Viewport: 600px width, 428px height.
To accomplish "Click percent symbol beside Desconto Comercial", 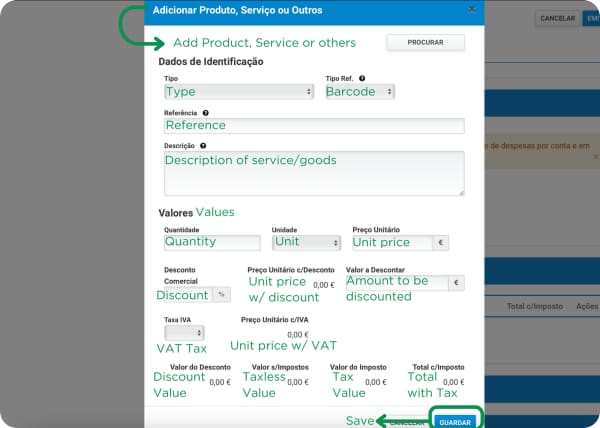I will coord(221,294).
